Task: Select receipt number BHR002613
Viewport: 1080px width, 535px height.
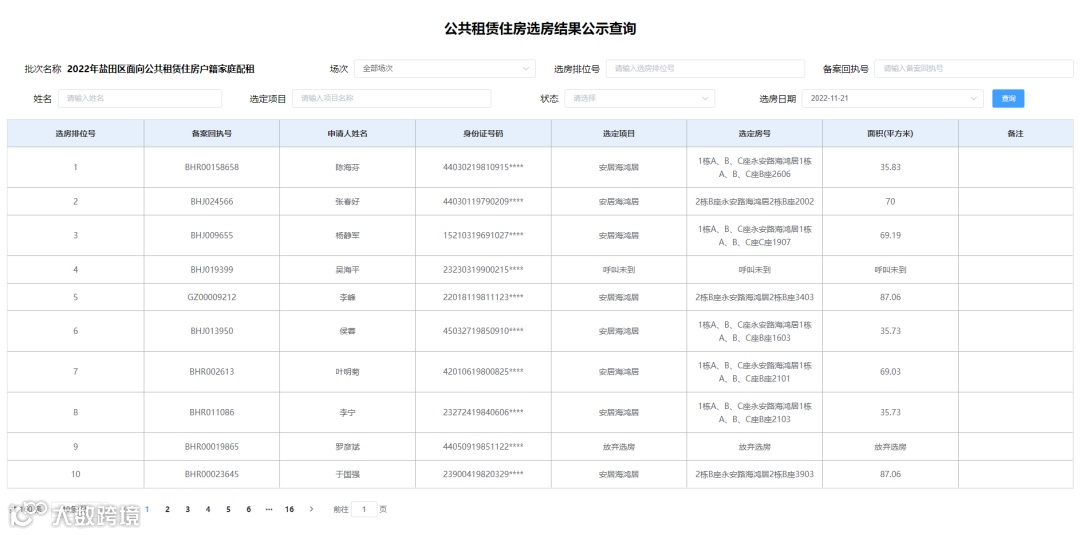Action: coord(211,372)
